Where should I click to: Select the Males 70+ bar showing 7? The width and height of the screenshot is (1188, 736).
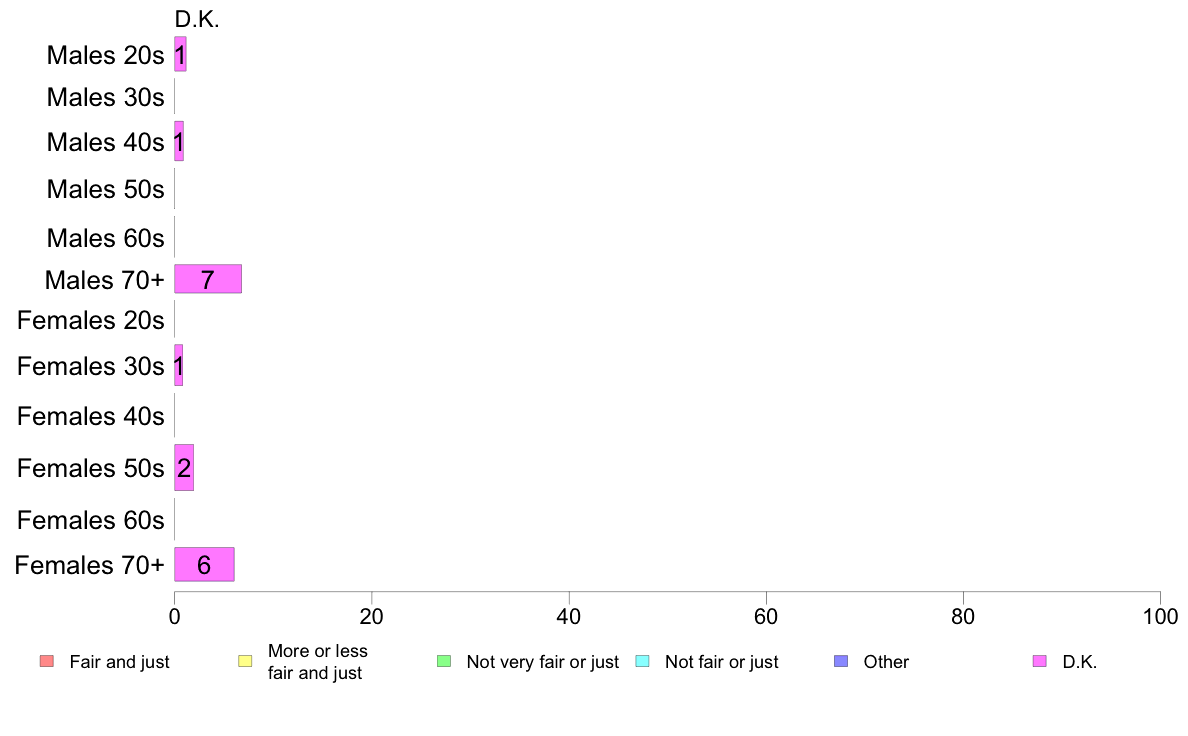coord(208,279)
